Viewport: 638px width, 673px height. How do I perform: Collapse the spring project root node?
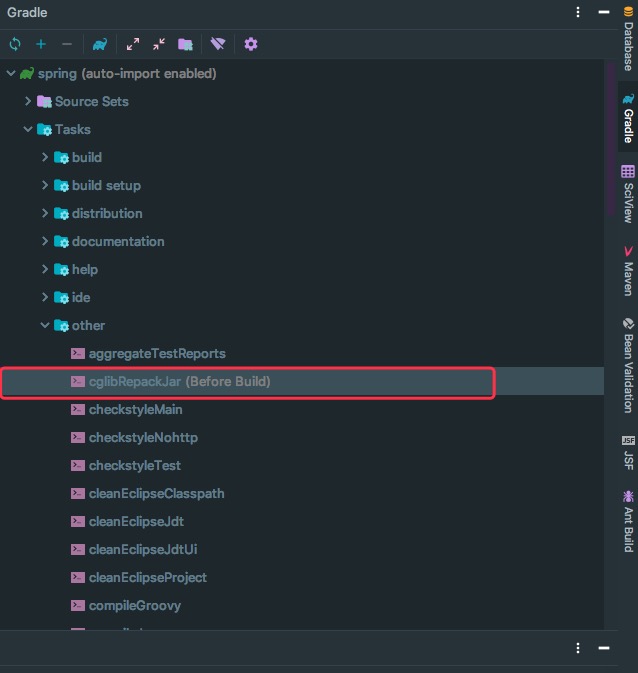coord(11,73)
